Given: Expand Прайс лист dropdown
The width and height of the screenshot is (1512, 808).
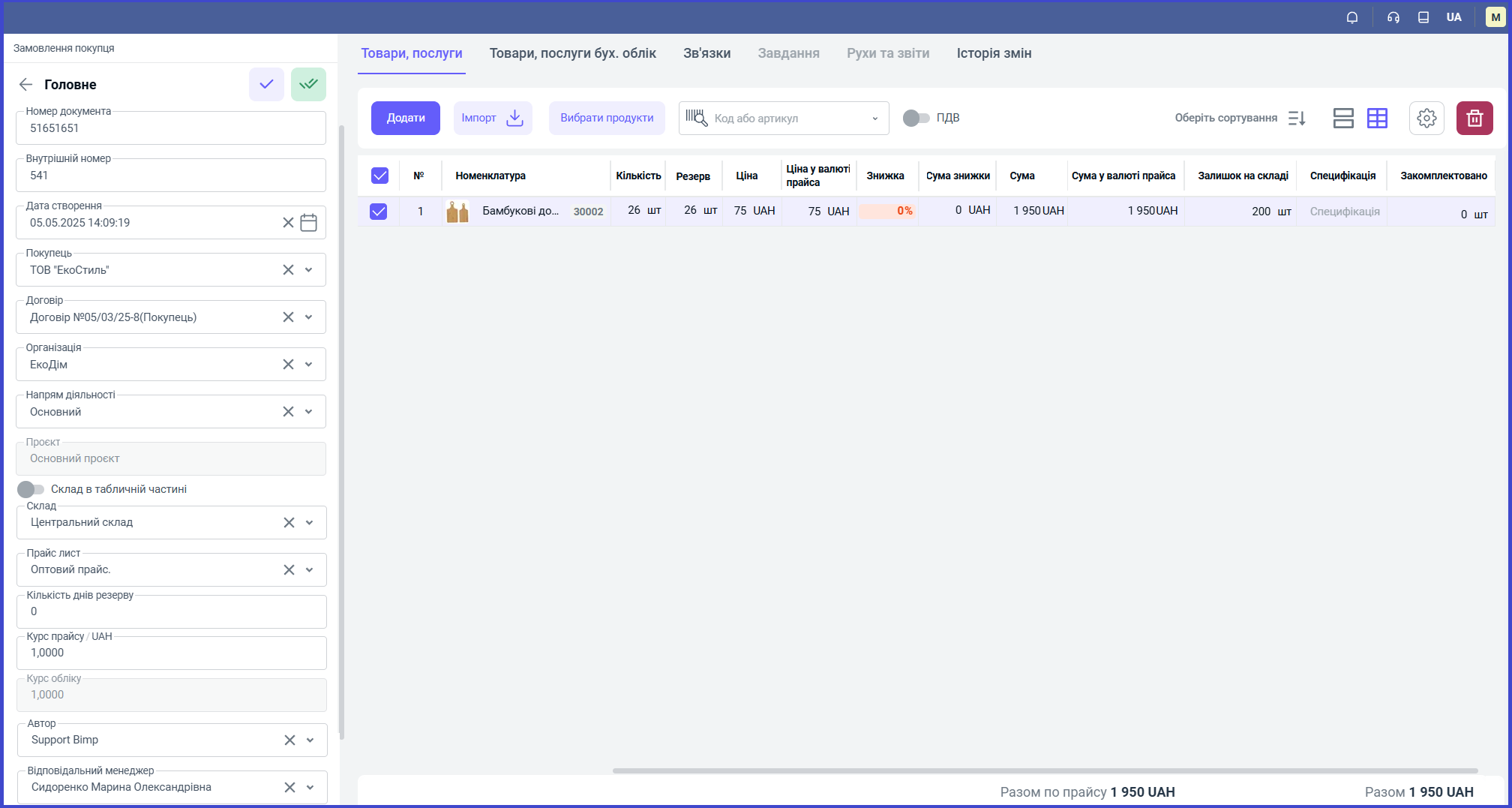Looking at the screenshot, I should (x=310, y=570).
